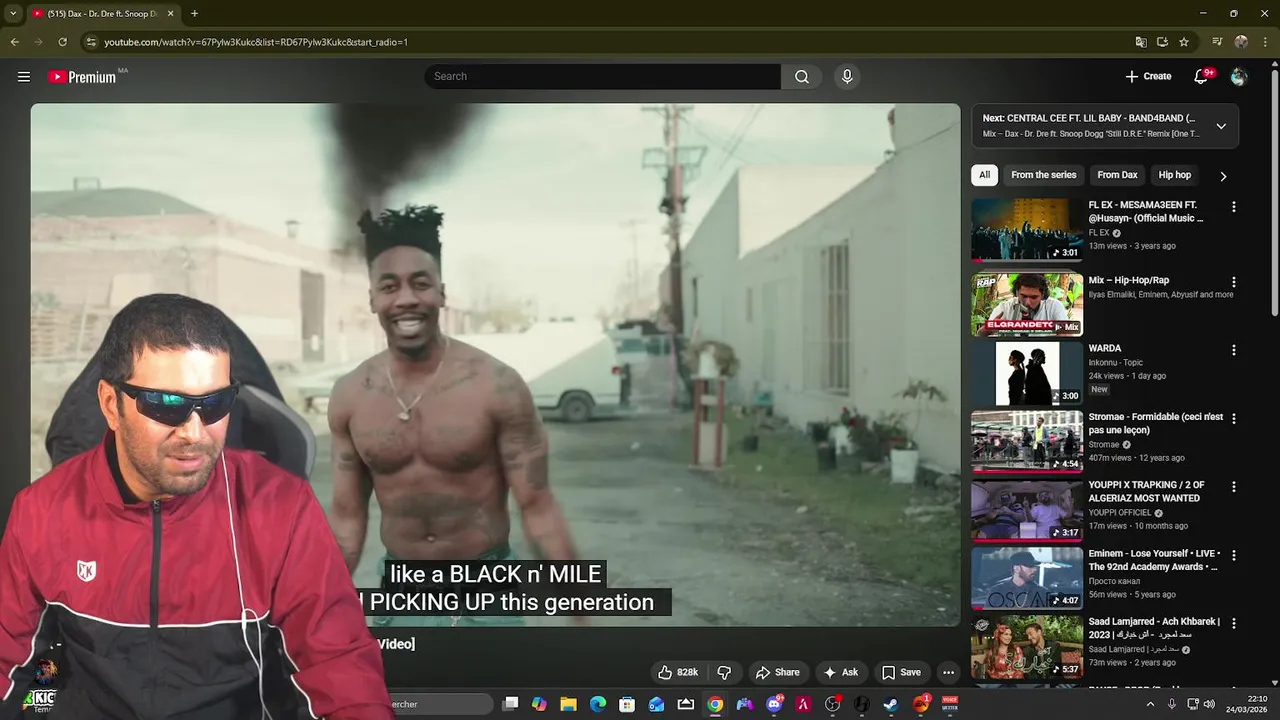Screen dimensions: 1280x720
Task: Click the YouTube Premium logo
Action: (x=83, y=76)
